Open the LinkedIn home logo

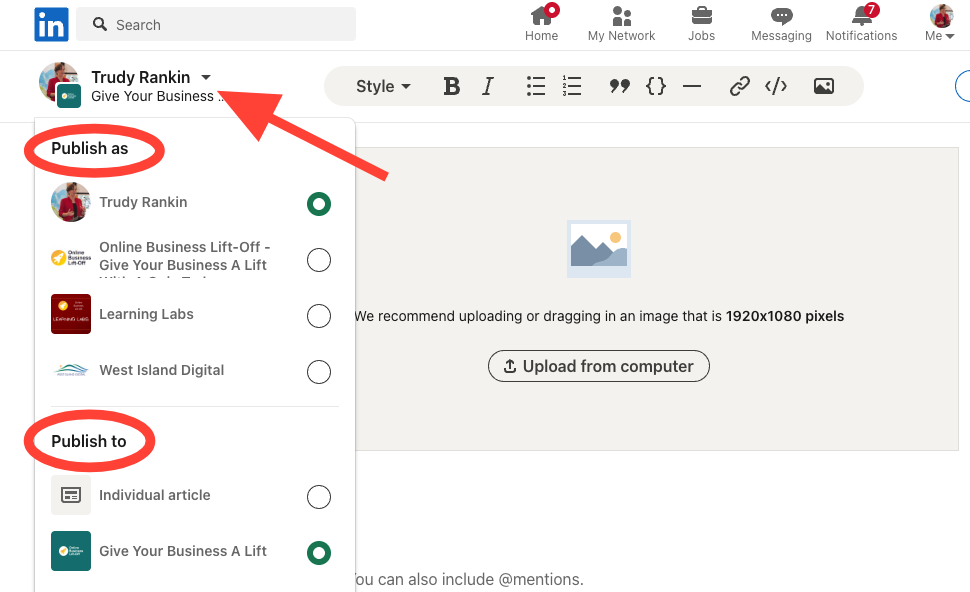[51, 25]
